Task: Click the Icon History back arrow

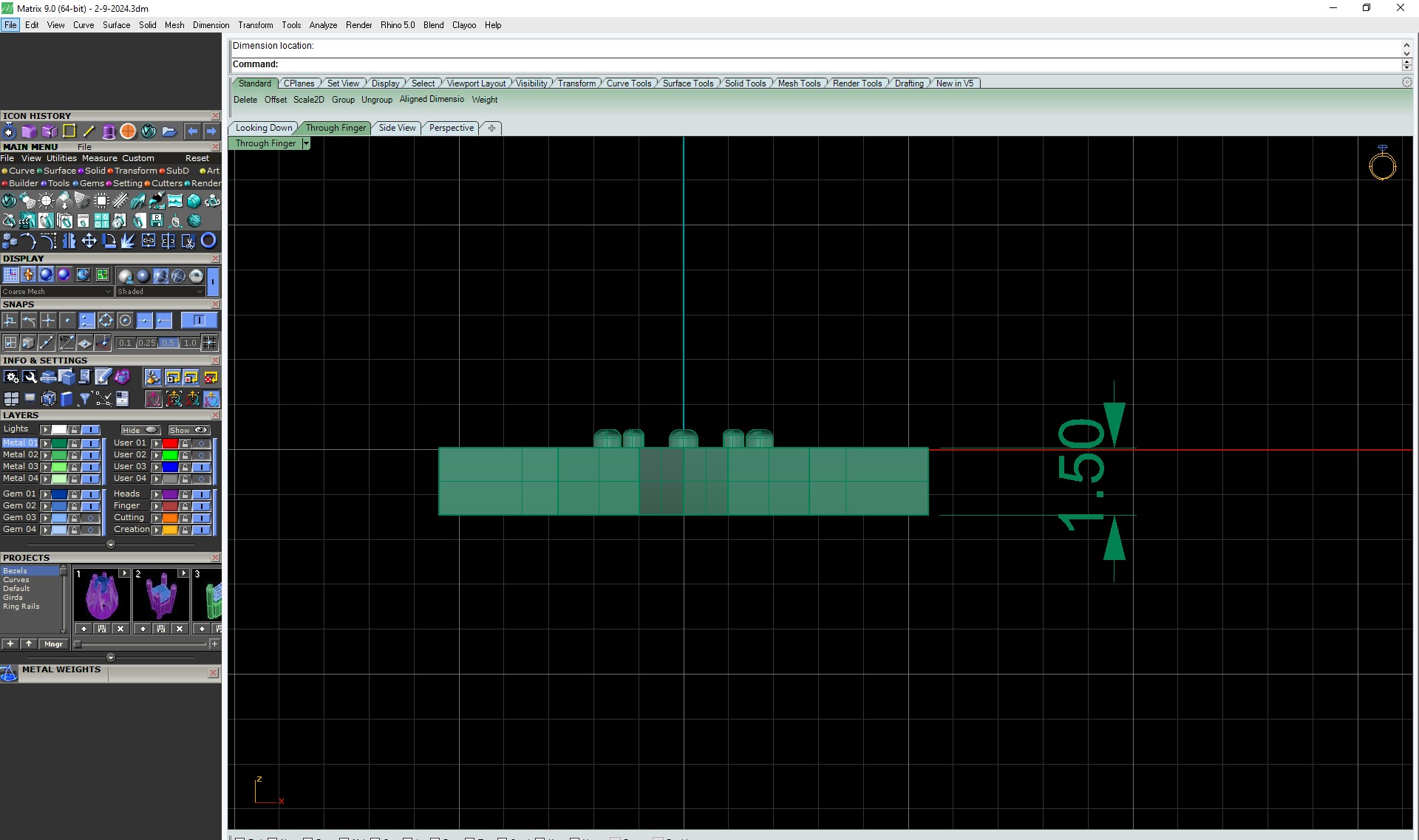Action: (192, 132)
